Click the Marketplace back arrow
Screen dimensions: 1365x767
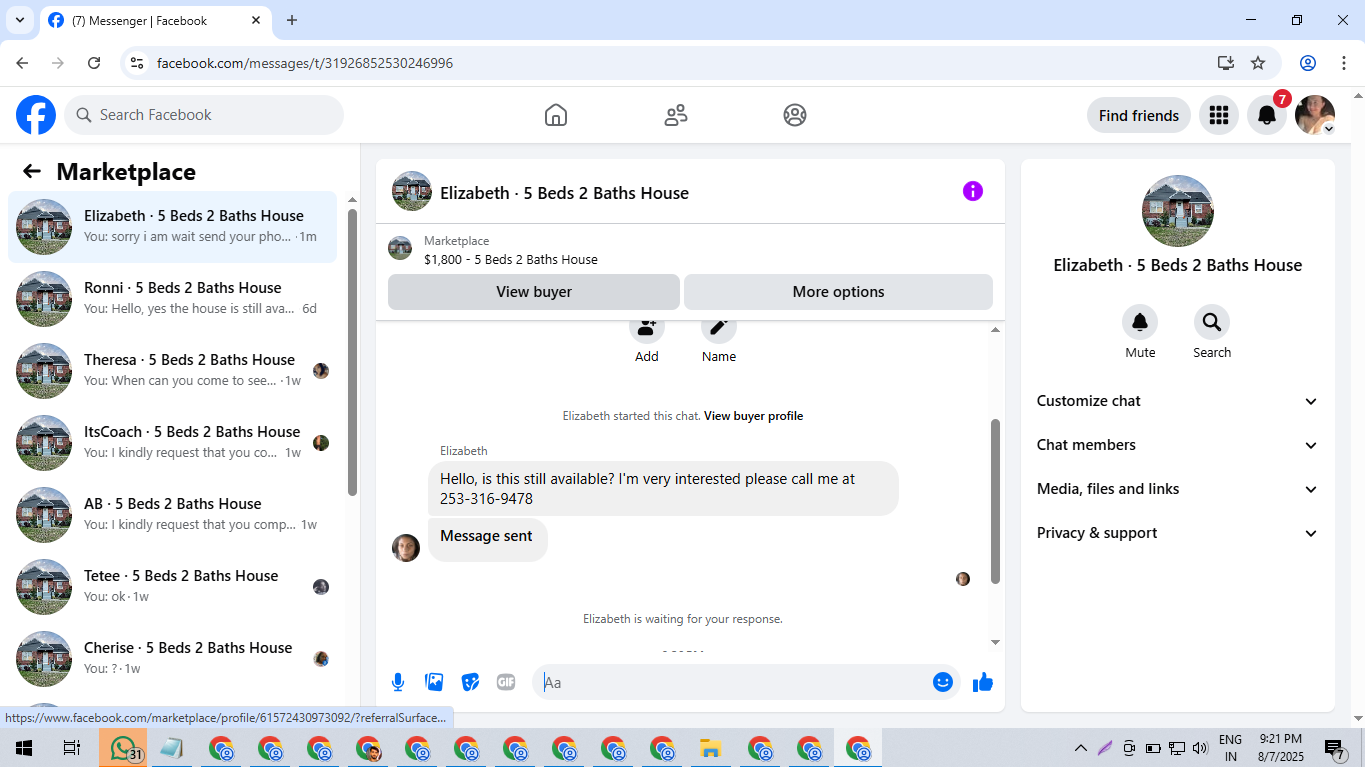(32, 171)
